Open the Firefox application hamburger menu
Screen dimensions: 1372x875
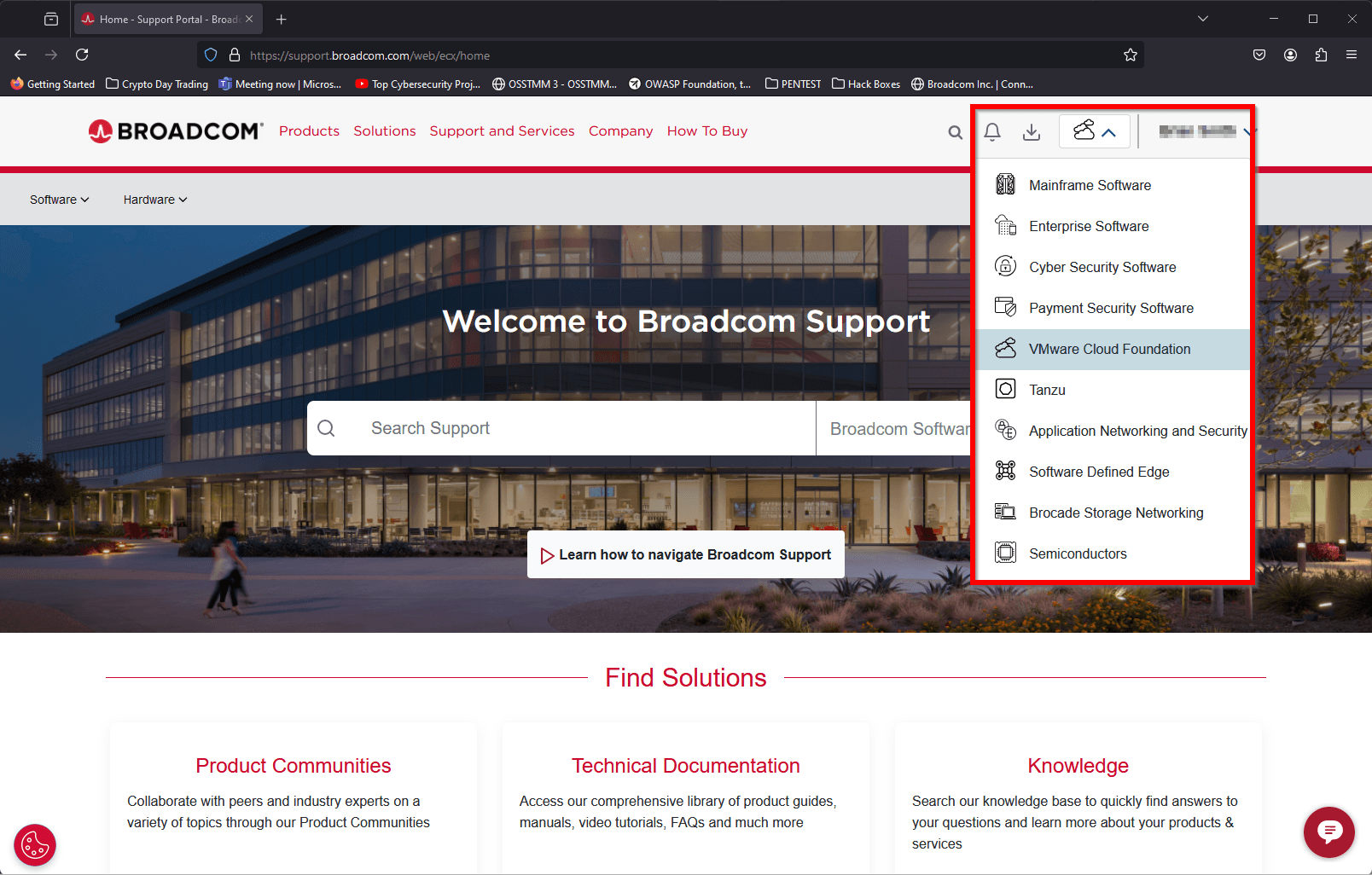[1352, 55]
